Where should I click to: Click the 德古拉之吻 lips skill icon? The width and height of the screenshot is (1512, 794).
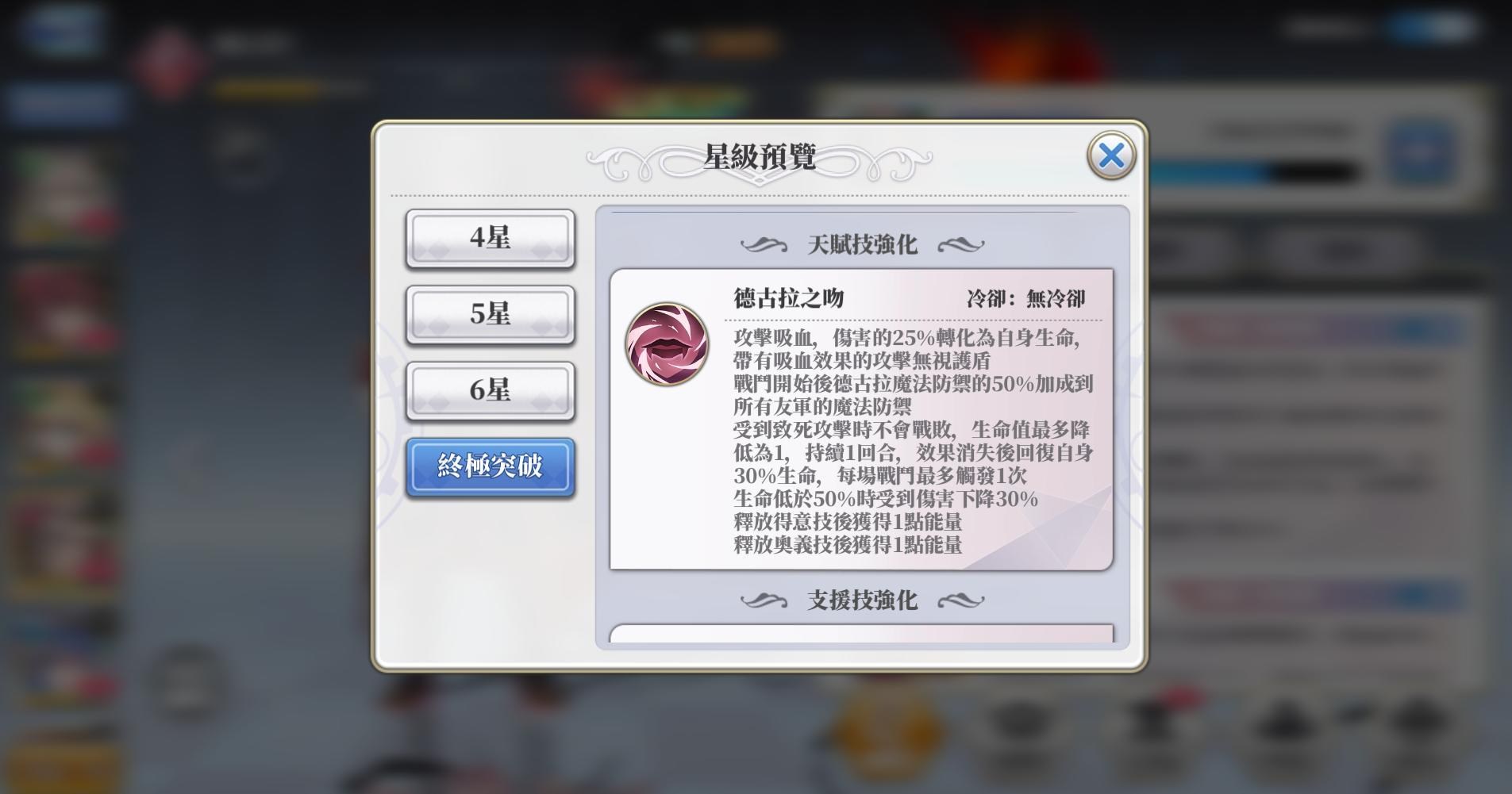[667, 343]
